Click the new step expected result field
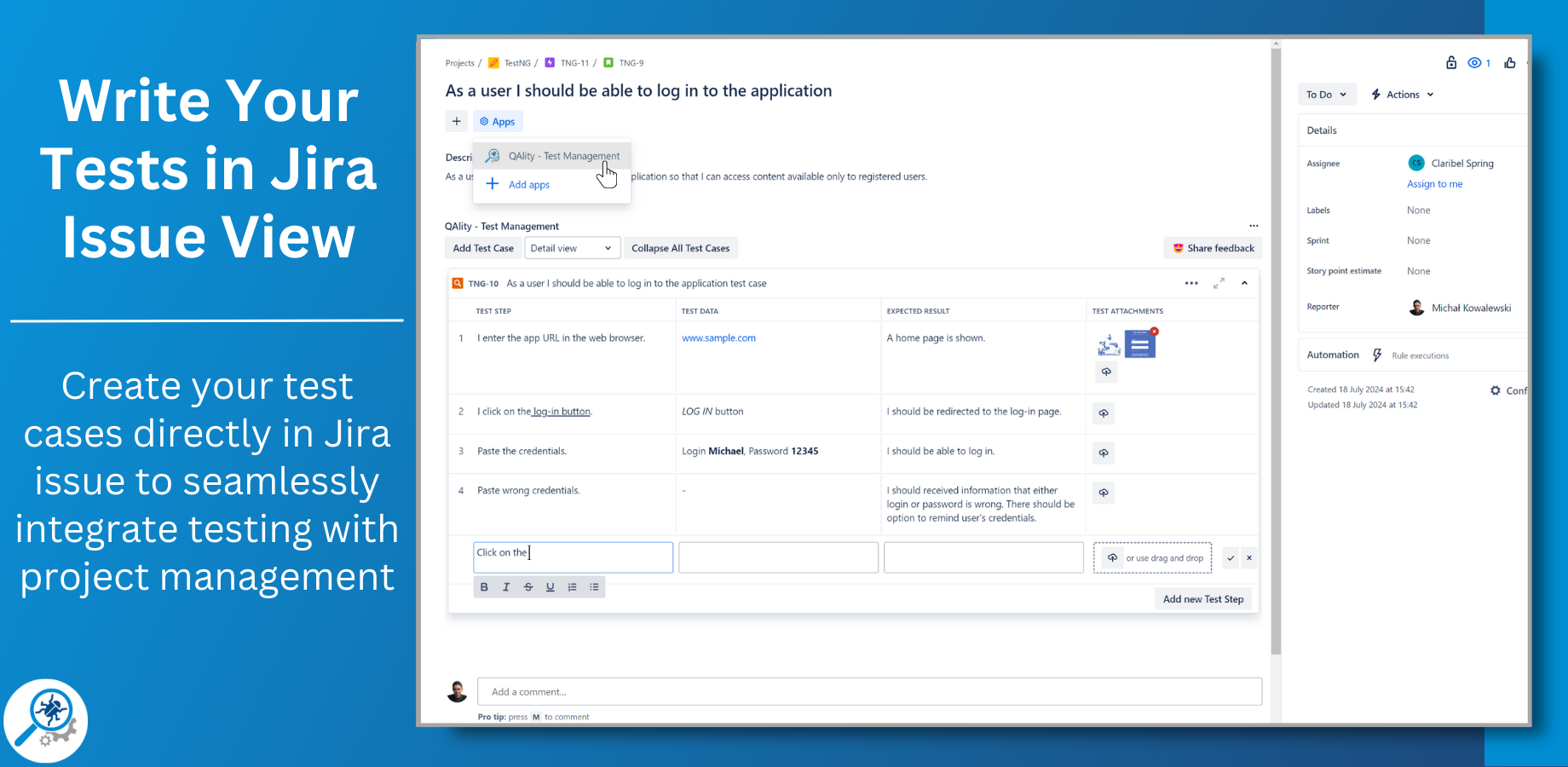 (x=983, y=557)
